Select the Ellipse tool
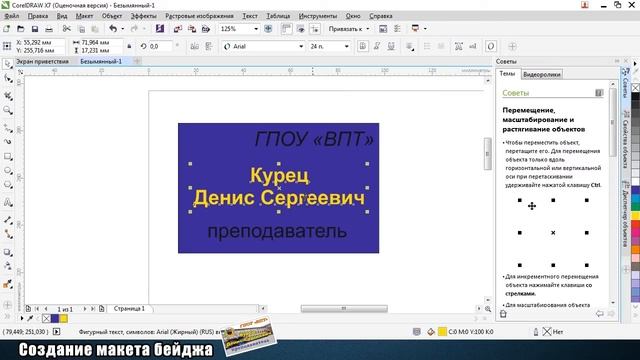 tap(8, 171)
